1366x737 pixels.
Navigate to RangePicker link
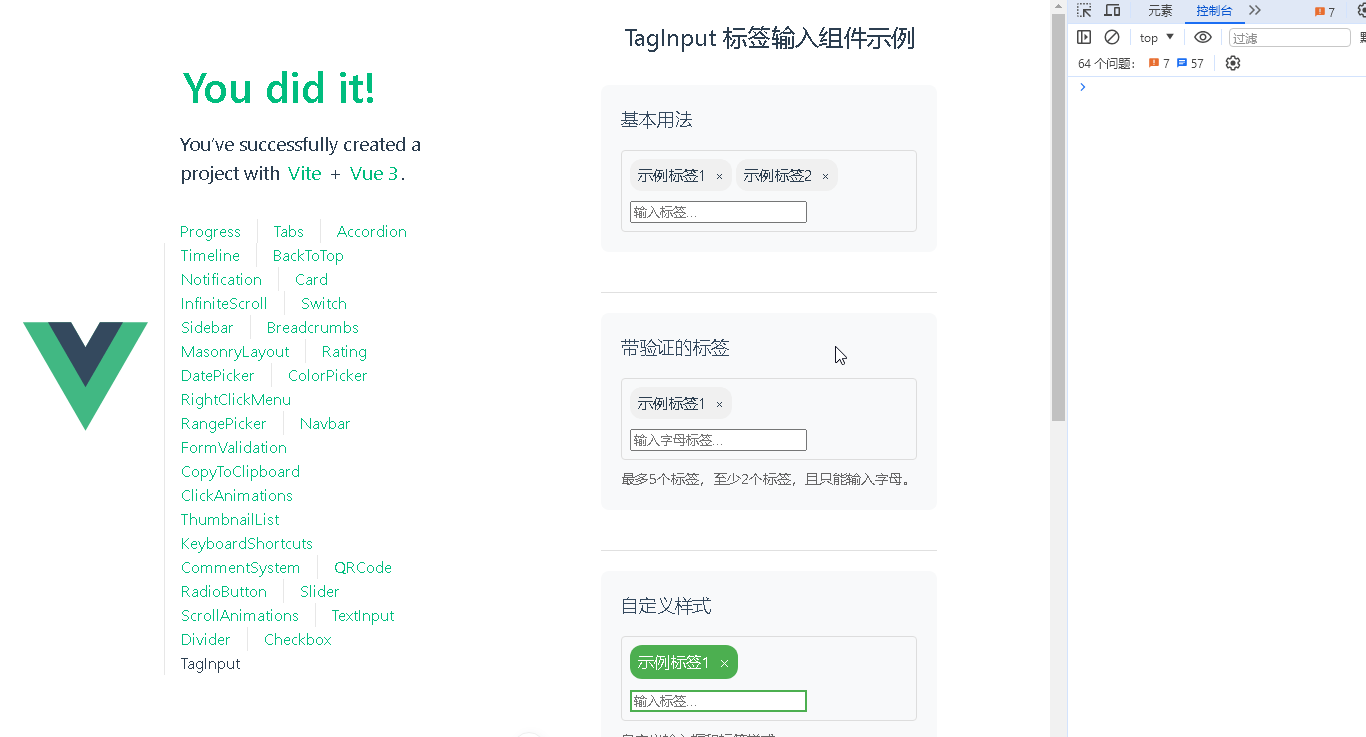224,423
